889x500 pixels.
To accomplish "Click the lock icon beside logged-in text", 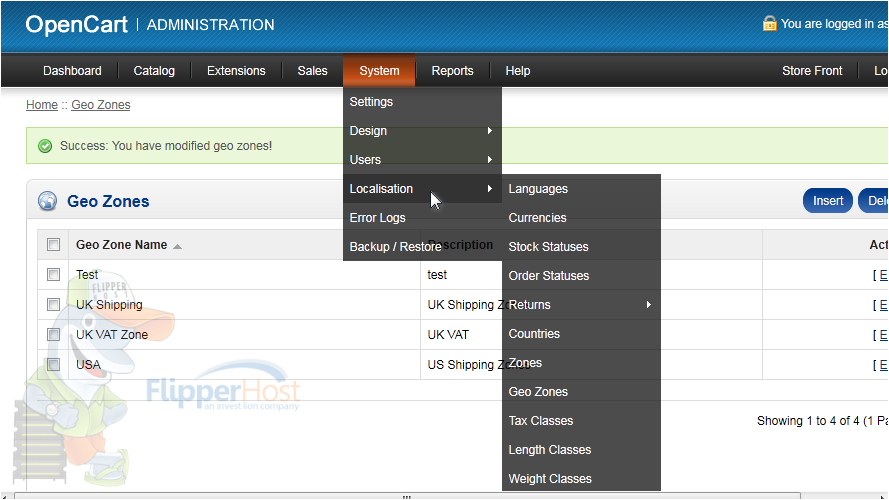I will 769,23.
